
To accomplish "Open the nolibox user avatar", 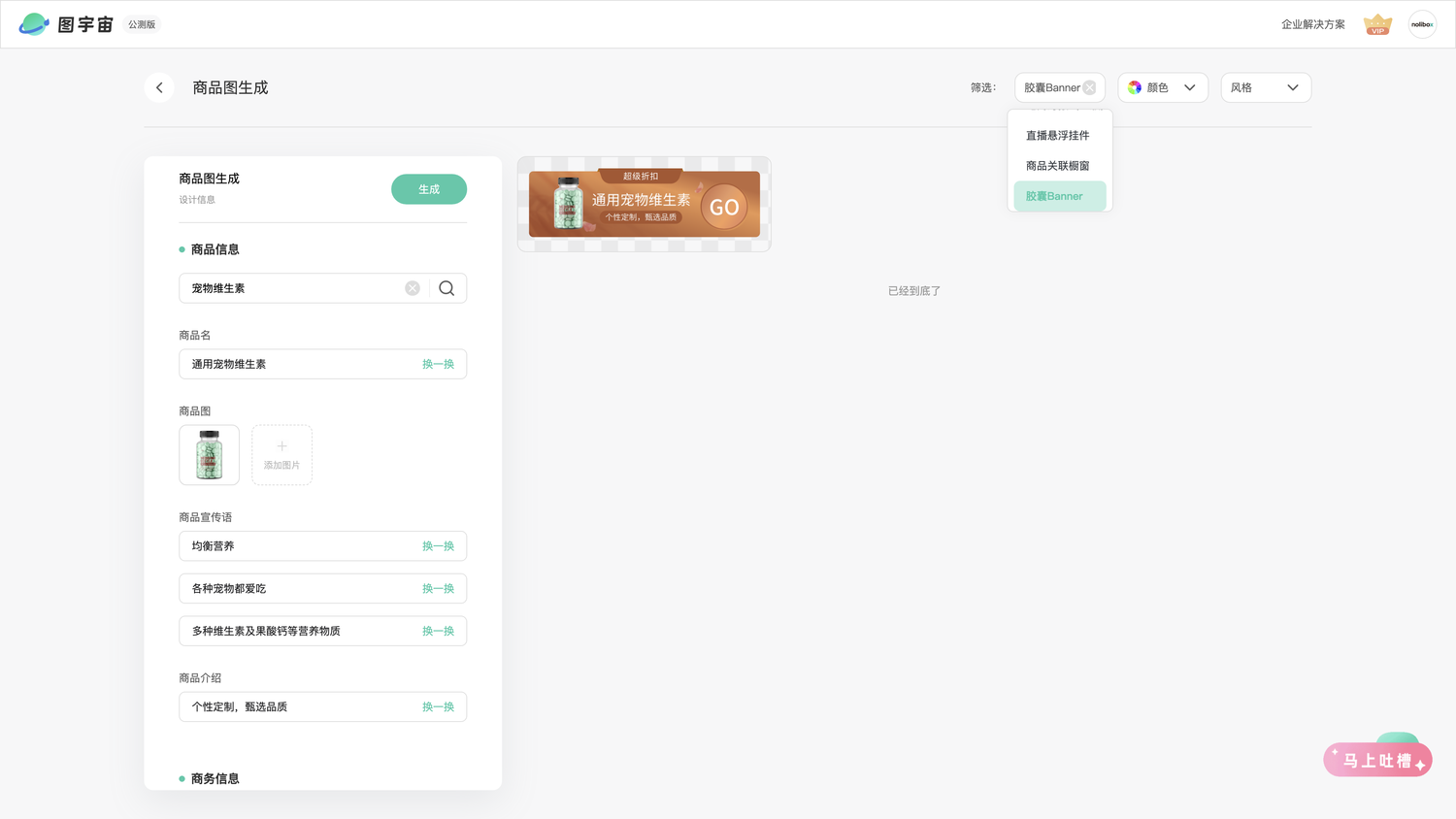I will [1422, 24].
